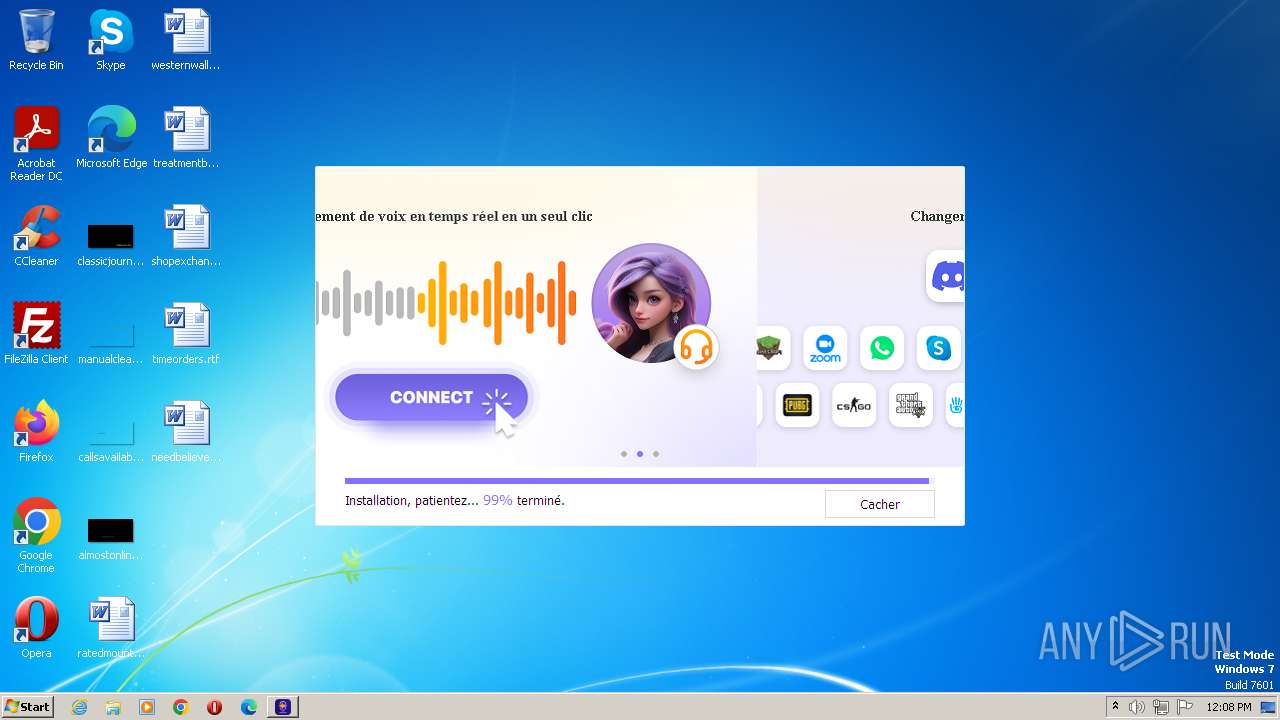Select the WhatsApp app icon

click(882, 348)
